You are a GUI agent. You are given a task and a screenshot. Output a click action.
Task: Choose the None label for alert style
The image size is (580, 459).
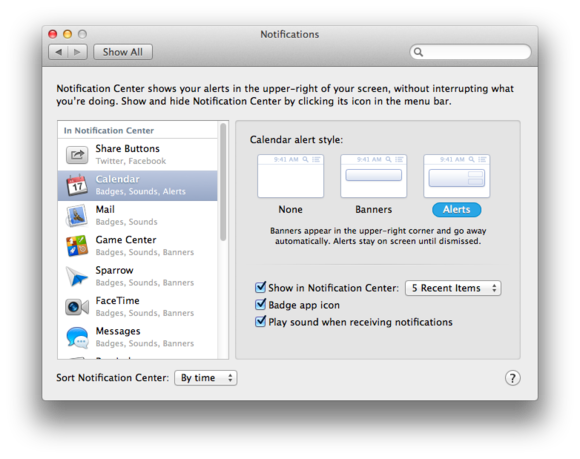(x=290, y=209)
